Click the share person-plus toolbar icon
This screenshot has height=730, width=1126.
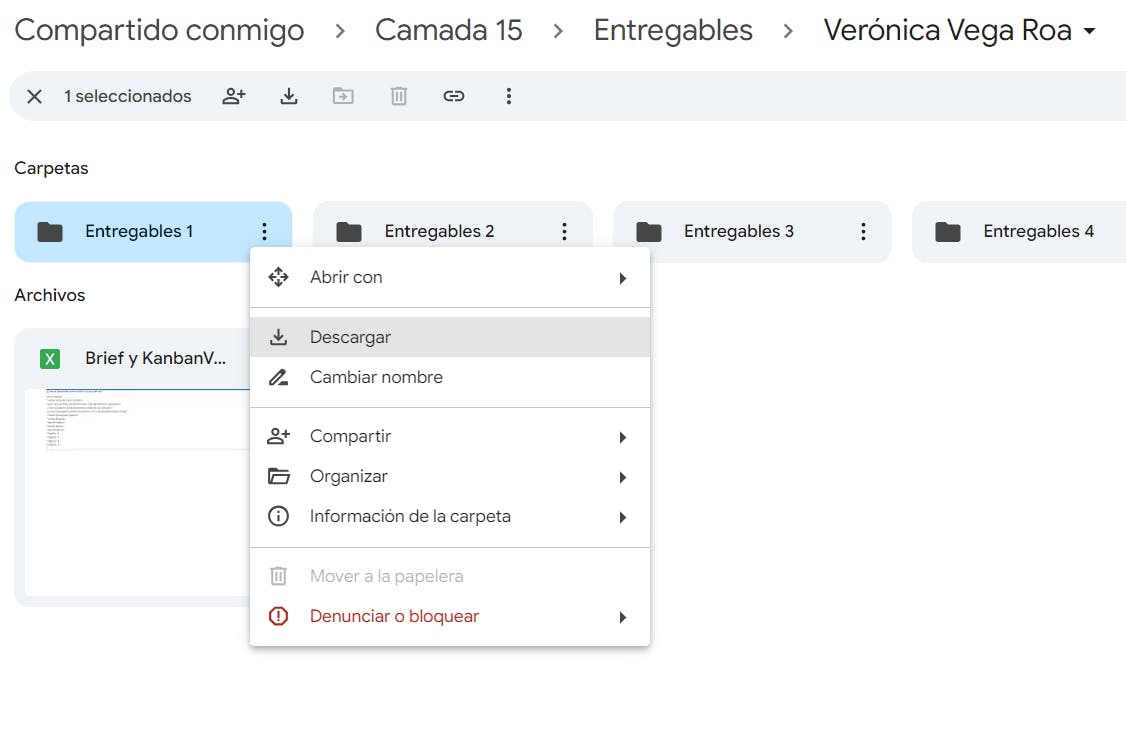(234, 96)
